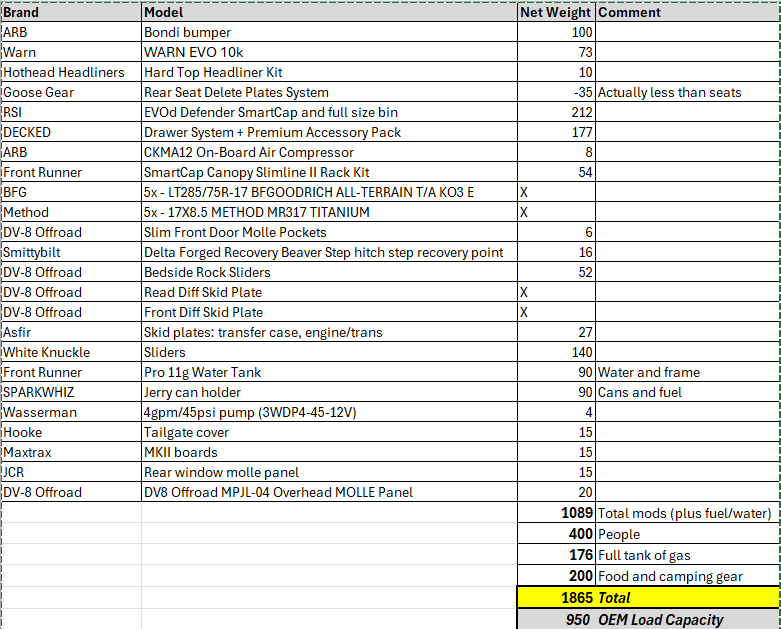Select the 4gpm/45psi pump cell
The width and height of the screenshot is (781, 629).
(x=329, y=412)
